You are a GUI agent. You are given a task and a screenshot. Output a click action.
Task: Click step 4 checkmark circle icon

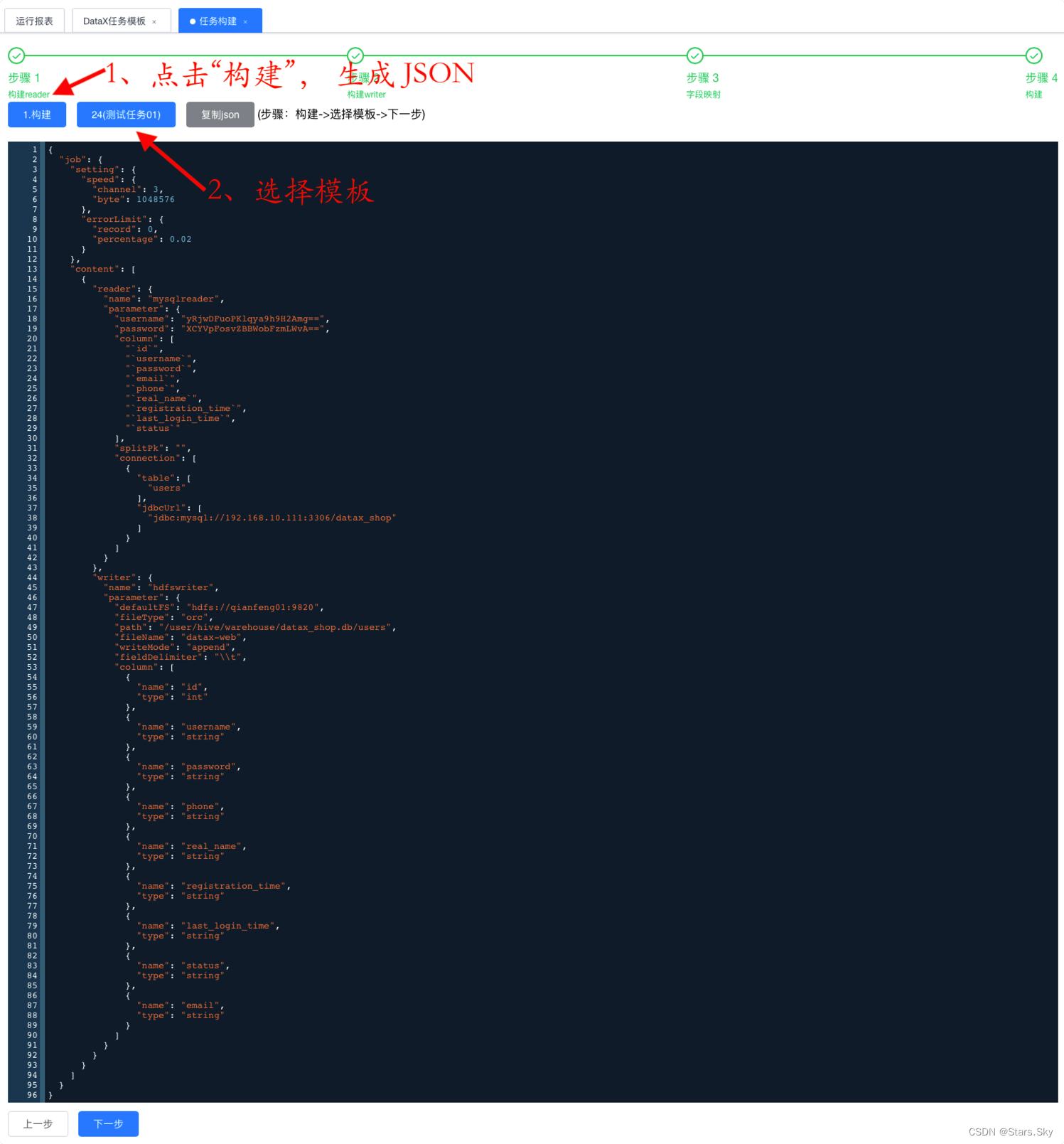click(1034, 55)
